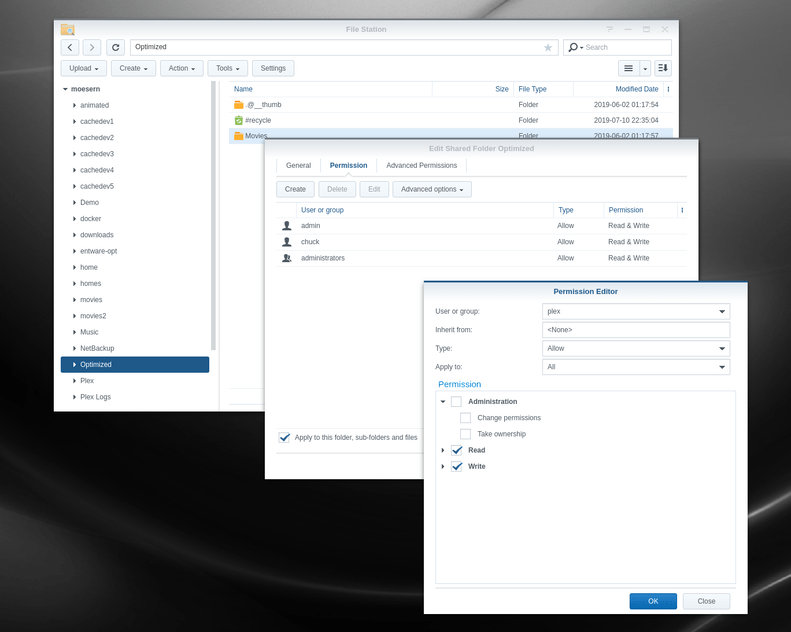Open the Create dropdown in File Station toolbar

(x=134, y=68)
